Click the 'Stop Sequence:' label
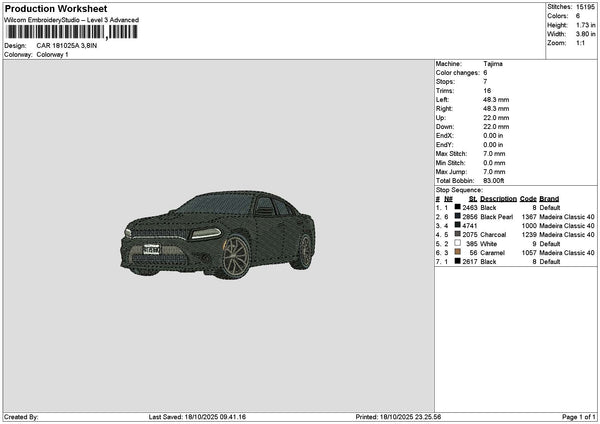 (459, 190)
